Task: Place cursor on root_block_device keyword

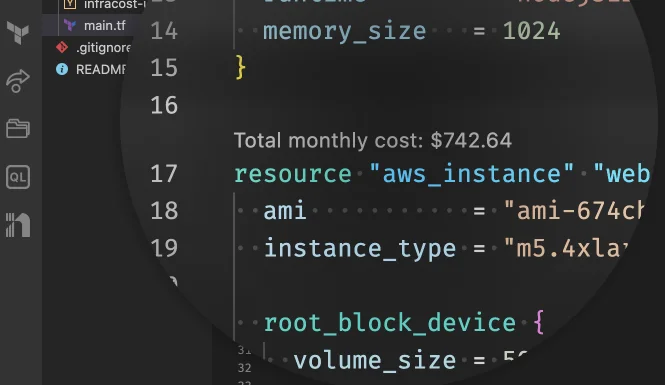Action: (390, 323)
